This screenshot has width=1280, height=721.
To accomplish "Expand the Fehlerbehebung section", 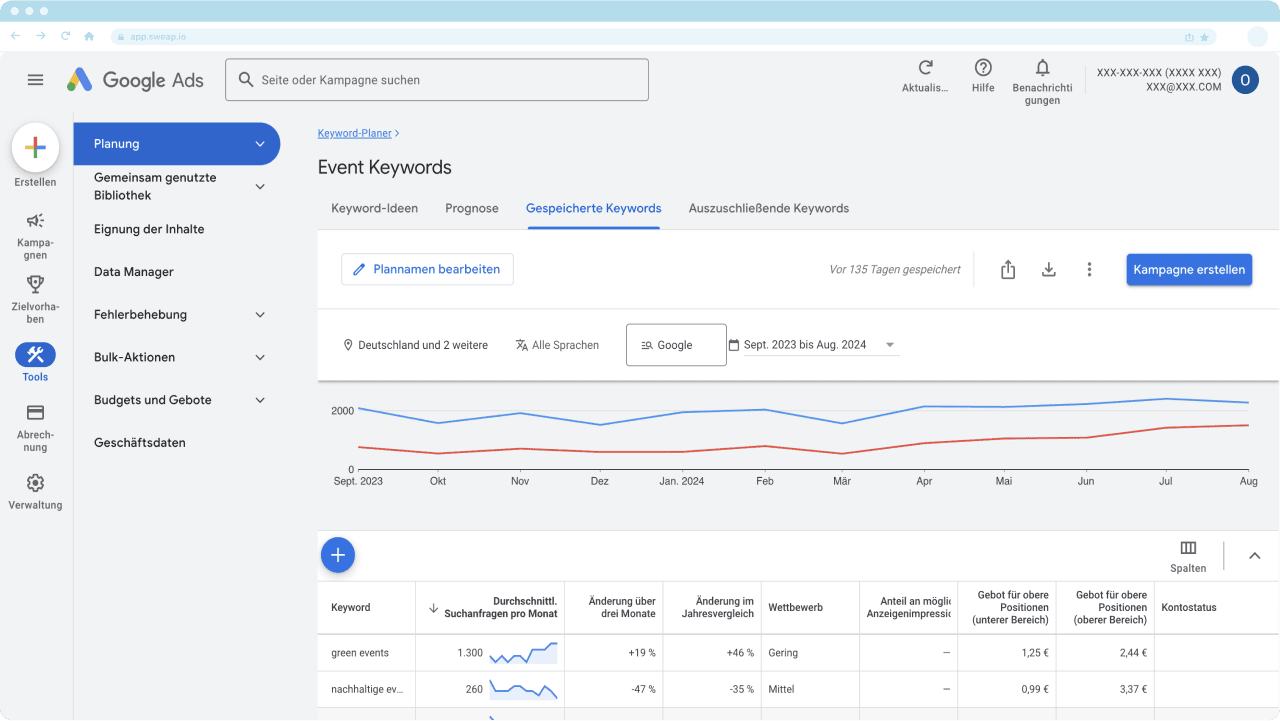I will click(x=260, y=315).
